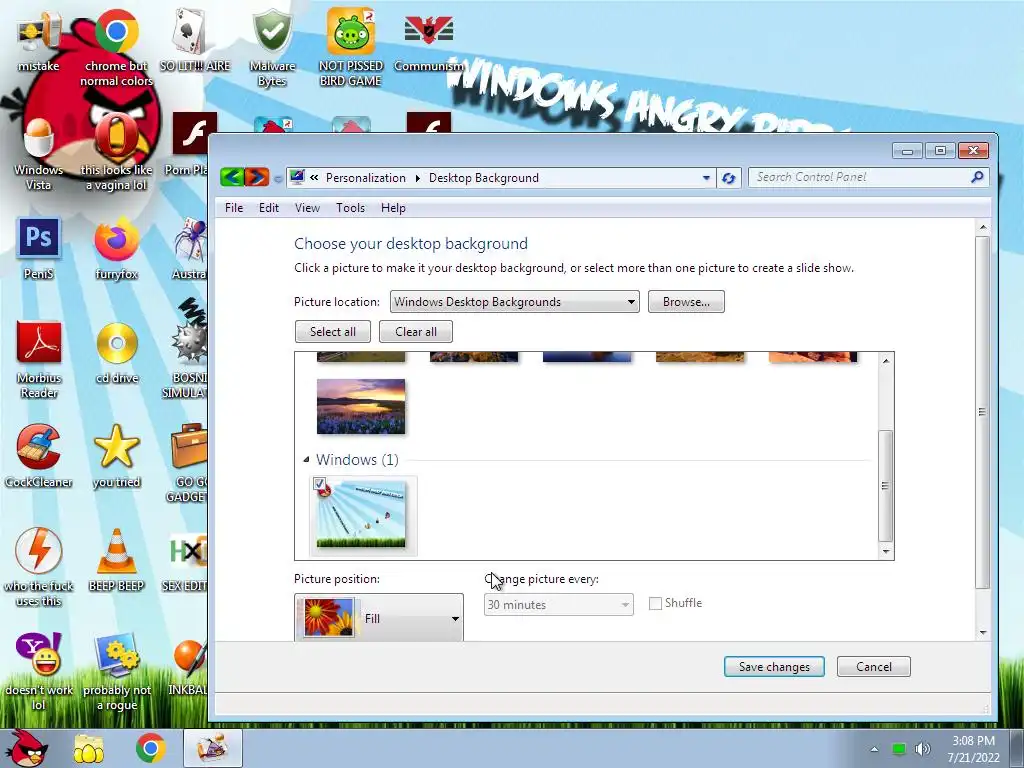Collapse the Windows (1) group
This screenshot has height=768, width=1024.
tap(306, 460)
